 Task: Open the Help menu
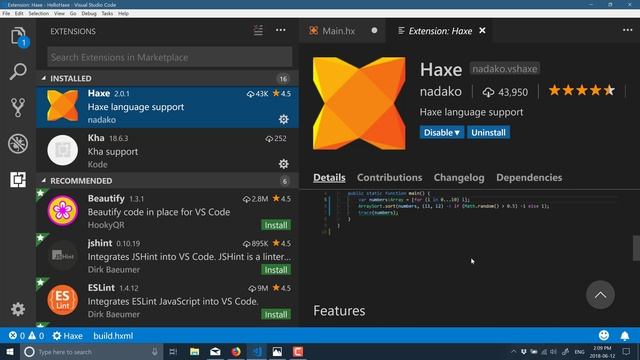coord(124,13)
